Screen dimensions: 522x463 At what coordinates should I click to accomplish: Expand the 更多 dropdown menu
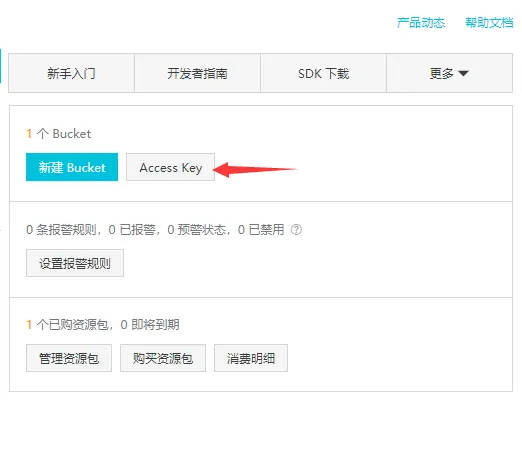point(449,73)
